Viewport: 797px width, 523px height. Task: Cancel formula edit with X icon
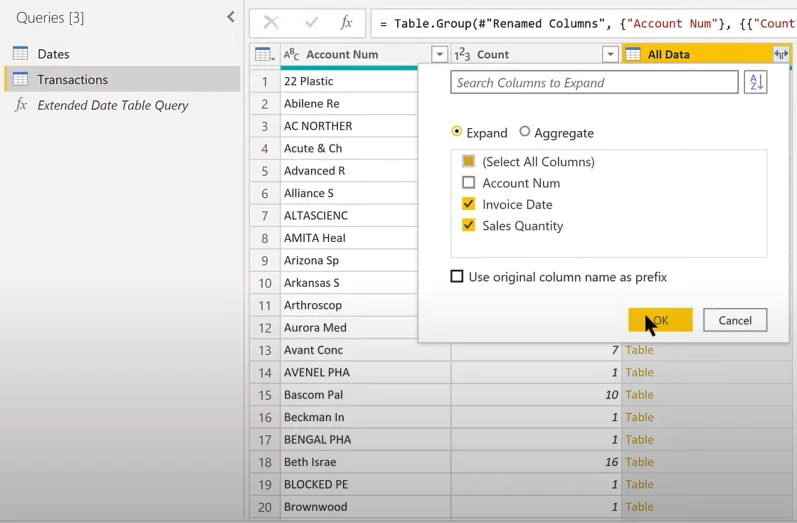tap(271, 22)
